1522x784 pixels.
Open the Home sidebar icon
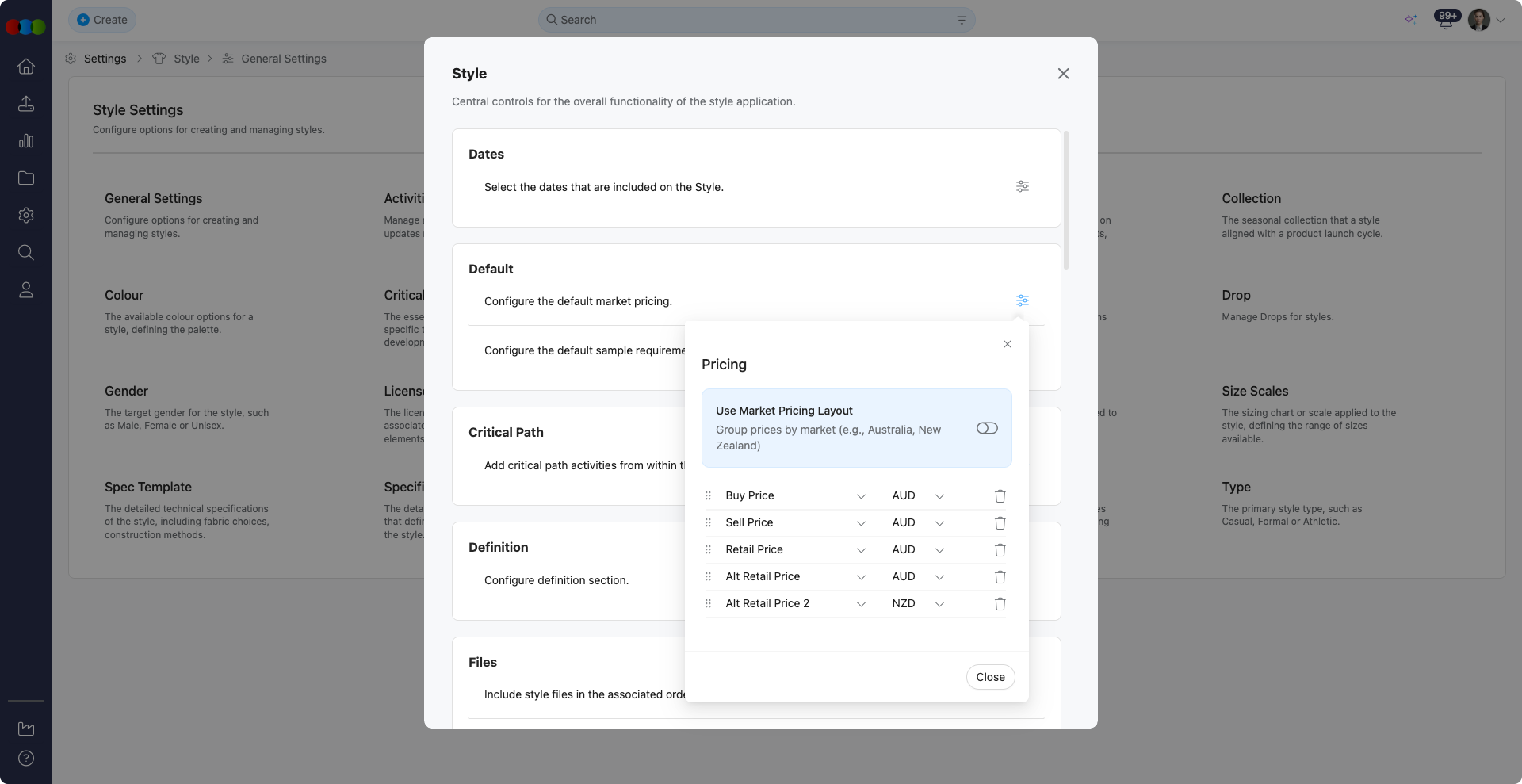26,67
